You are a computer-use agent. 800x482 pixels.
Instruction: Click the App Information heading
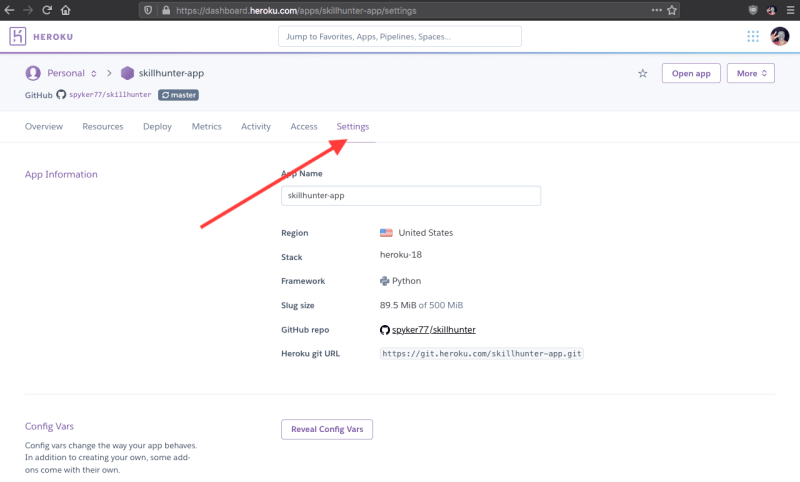pyautogui.click(x=61, y=174)
